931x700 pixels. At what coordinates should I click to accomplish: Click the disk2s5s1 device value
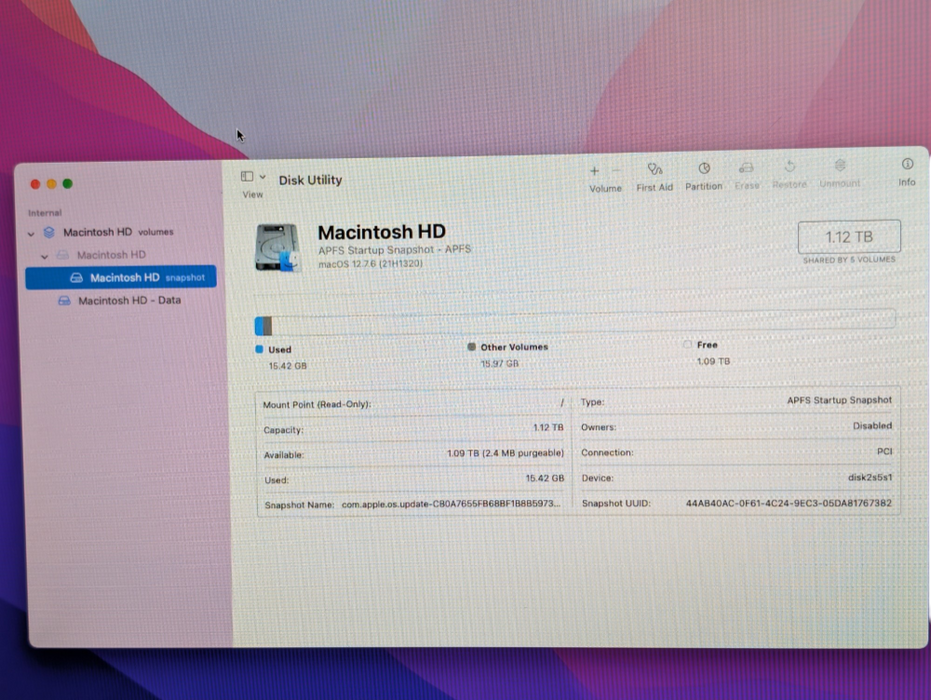click(x=870, y=477)
